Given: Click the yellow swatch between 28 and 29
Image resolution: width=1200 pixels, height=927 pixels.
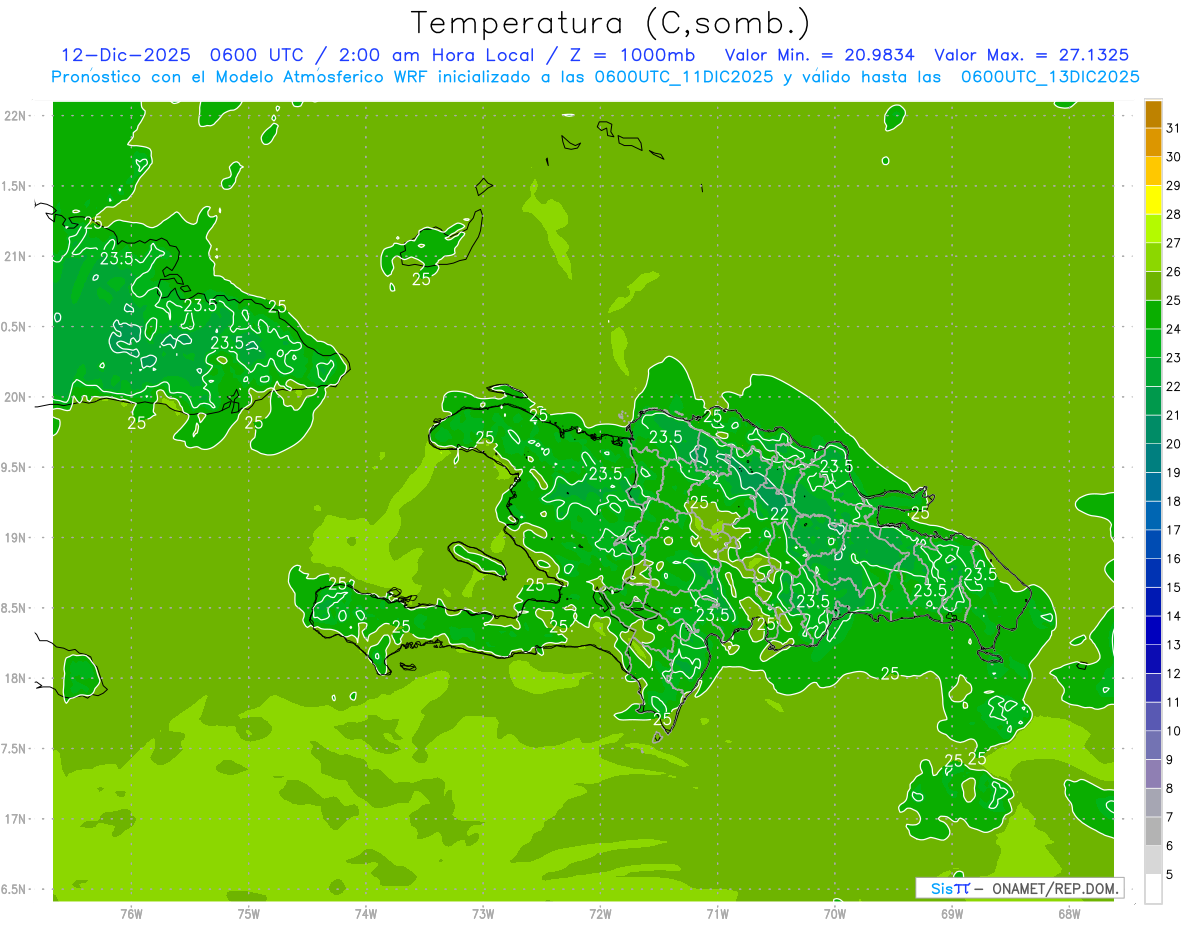Looking at the screenshot, I should click(1153, 200).
